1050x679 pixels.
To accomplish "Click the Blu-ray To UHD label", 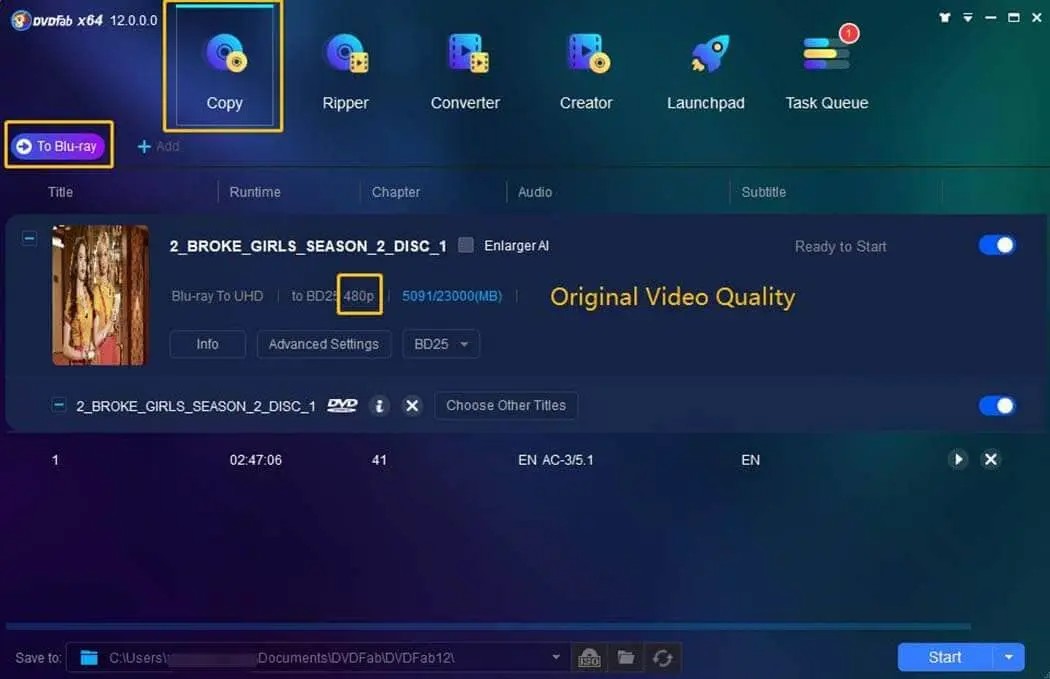I will point(217,296).
